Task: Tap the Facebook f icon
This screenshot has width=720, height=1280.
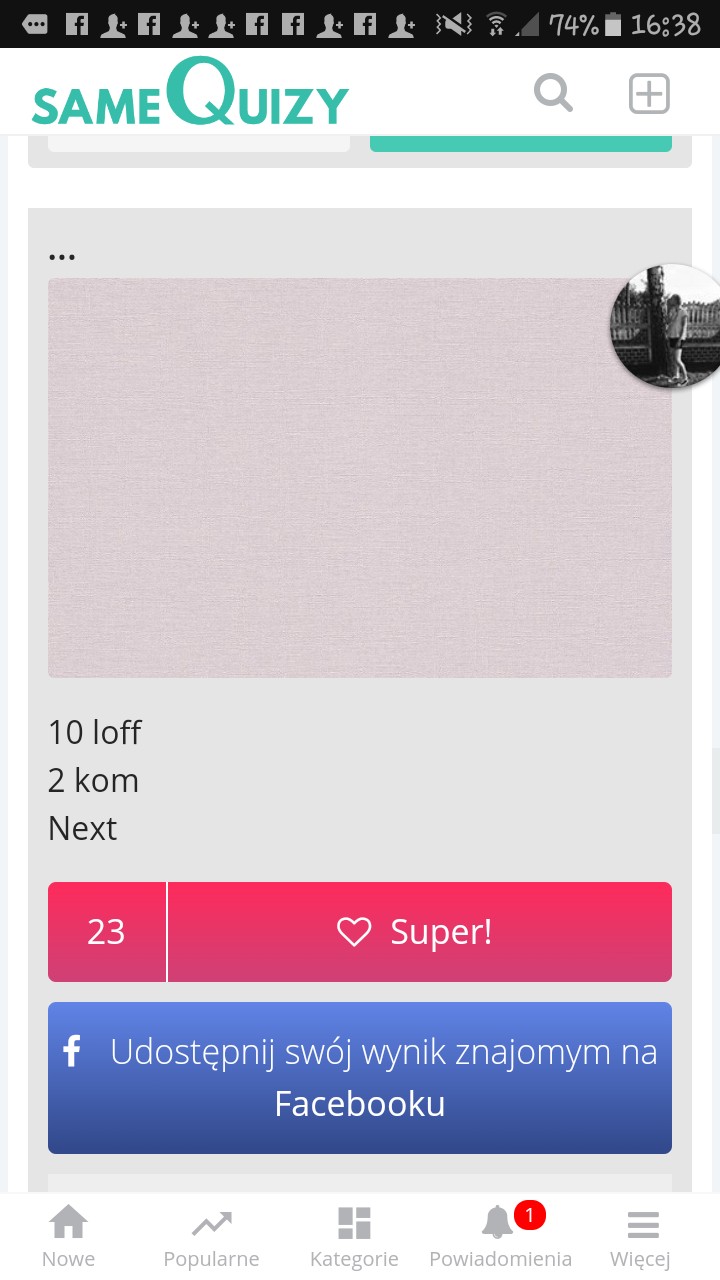Action: [72, 1051]
